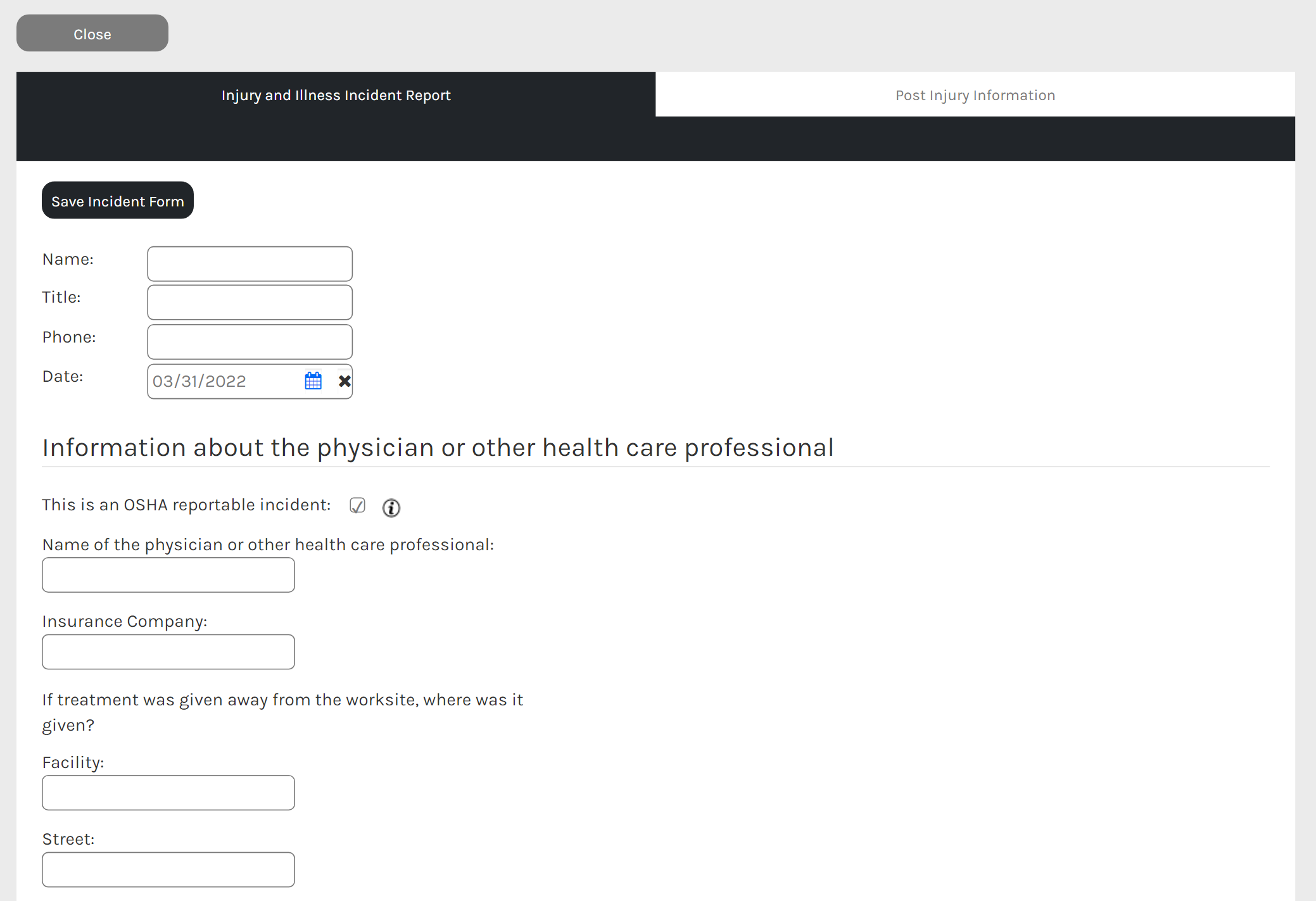The width and height of the screenshot is (1316, 901).
Task: Show OSHA reportable incident info icon
Action: 391,507
